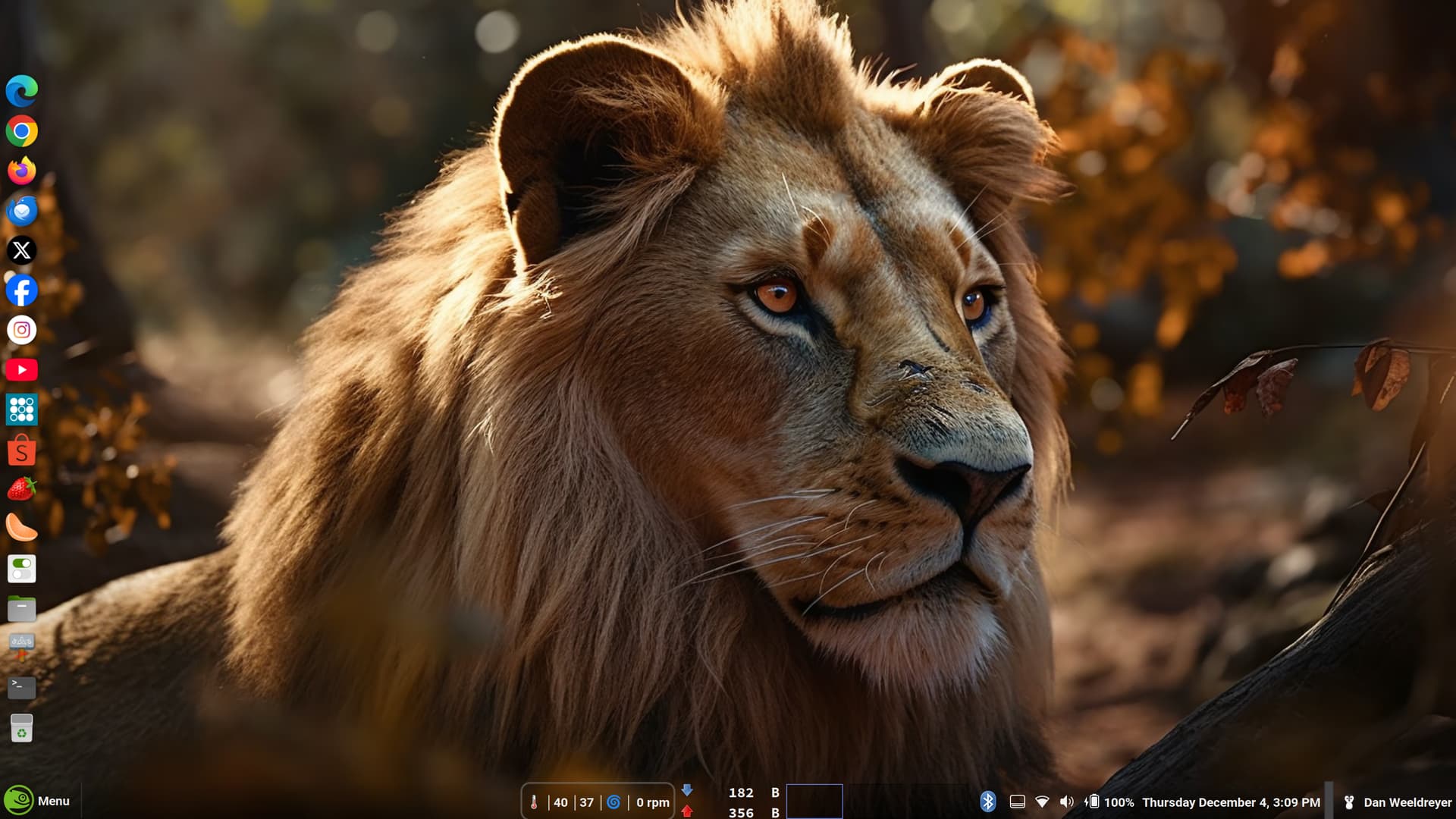Open the file manager folder icon
The width and height of the screenshot is (1456, 819).
21,608
